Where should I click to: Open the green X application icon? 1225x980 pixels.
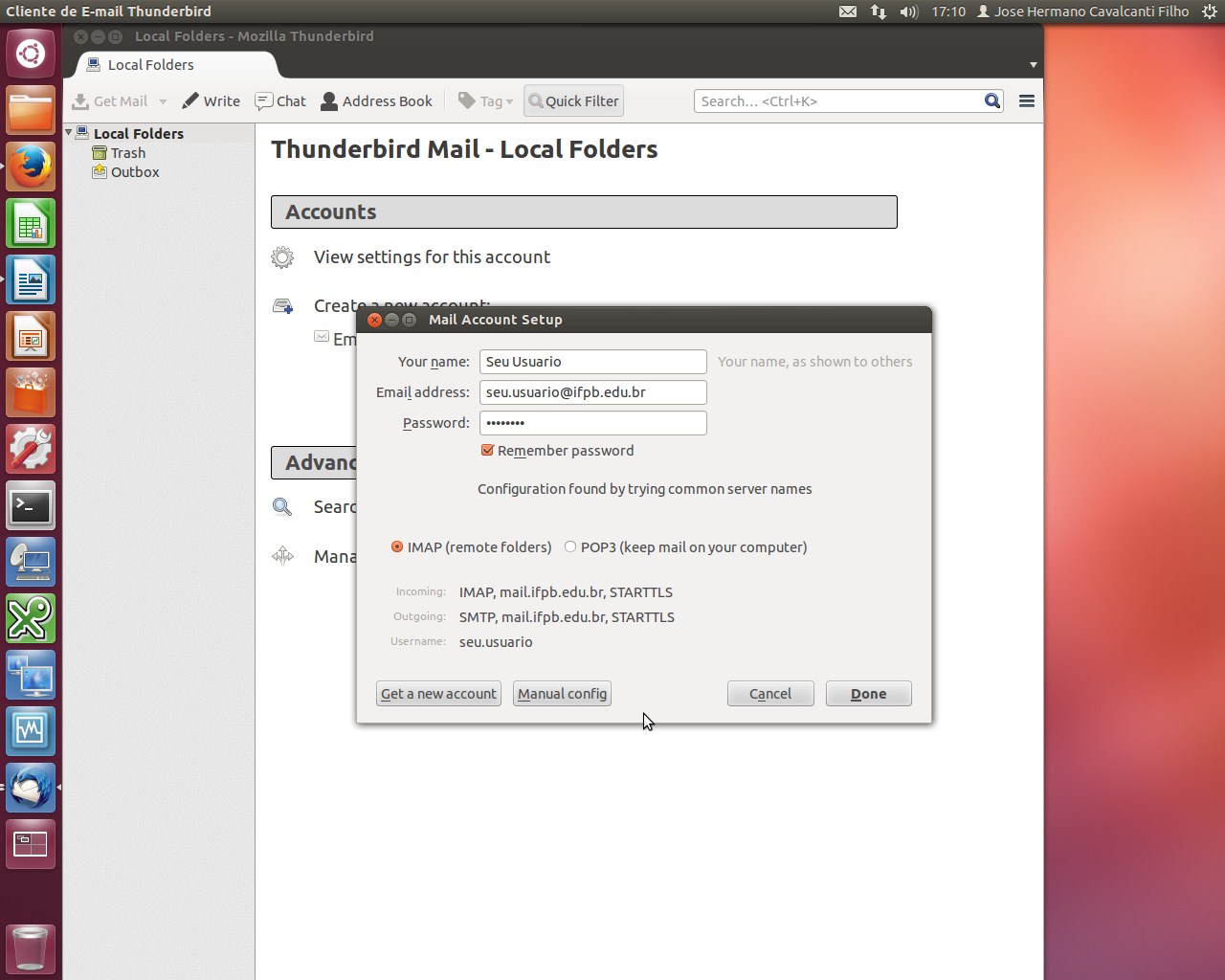[31, 618]
